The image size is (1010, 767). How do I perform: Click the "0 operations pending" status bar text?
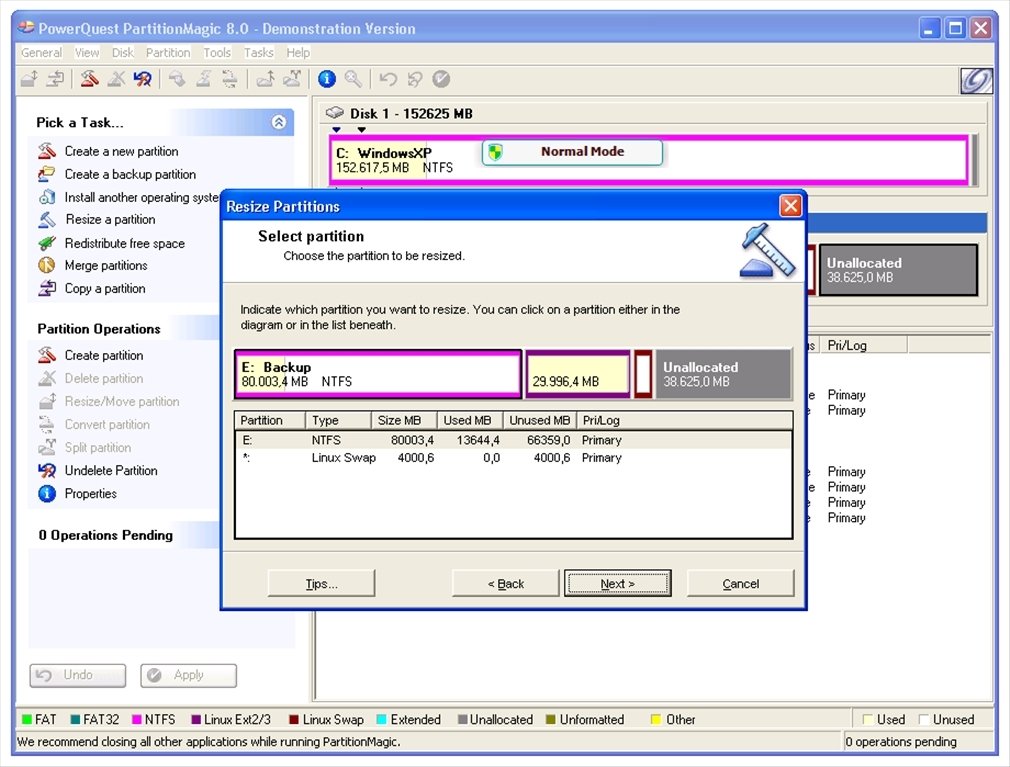pos(900,742)
